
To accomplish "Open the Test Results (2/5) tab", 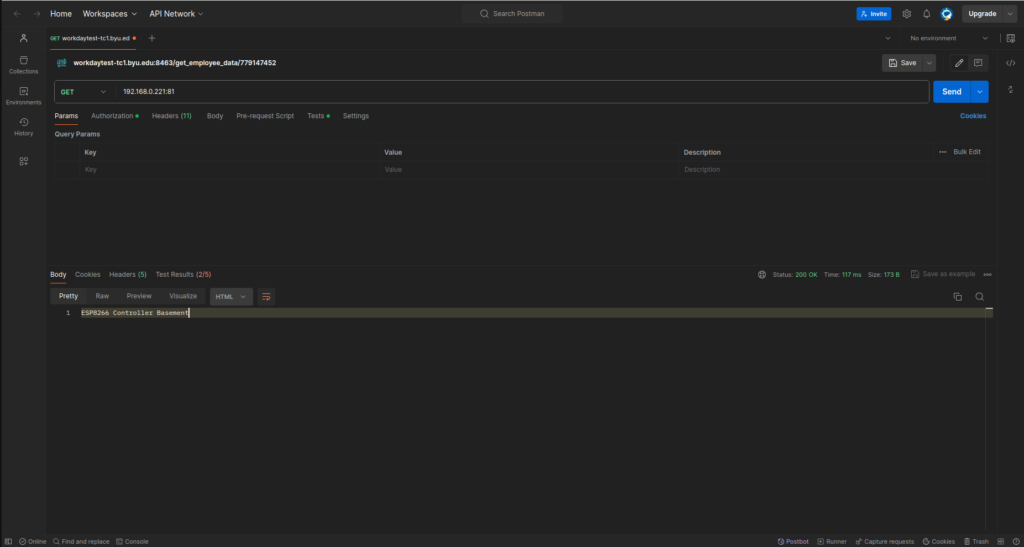I will pos(184,275).
